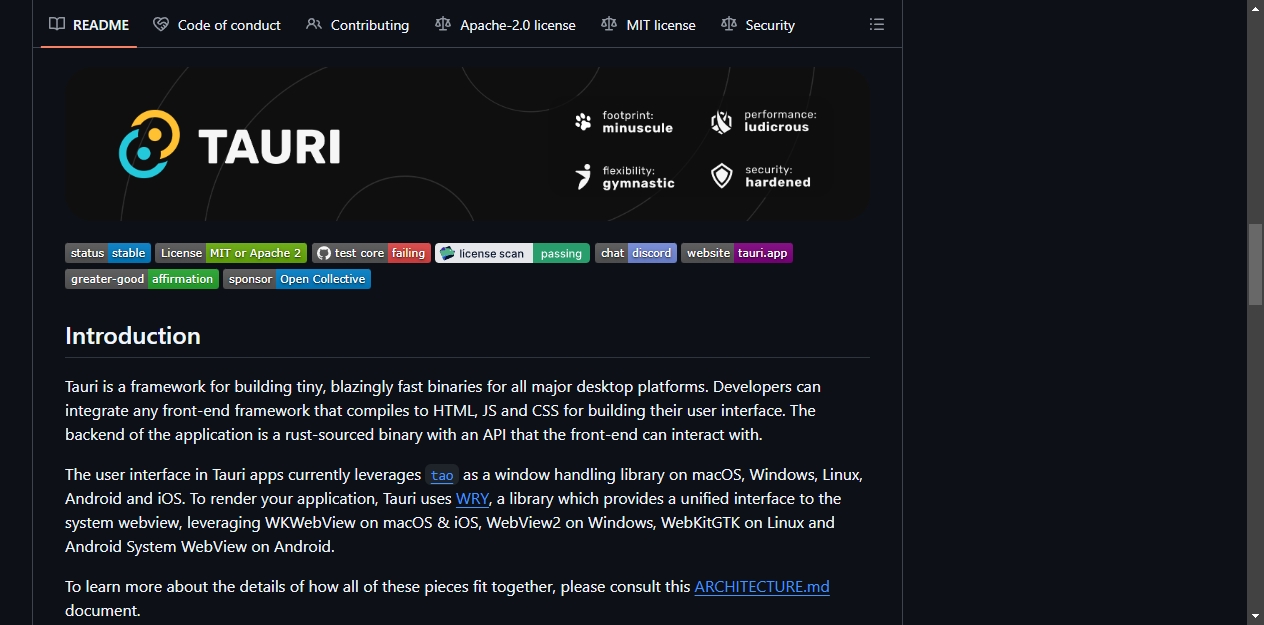Image resolution: width=1264 pixels, height=625 pixels.
Task: Open the license scan passing badge
Action: point(512,253)
